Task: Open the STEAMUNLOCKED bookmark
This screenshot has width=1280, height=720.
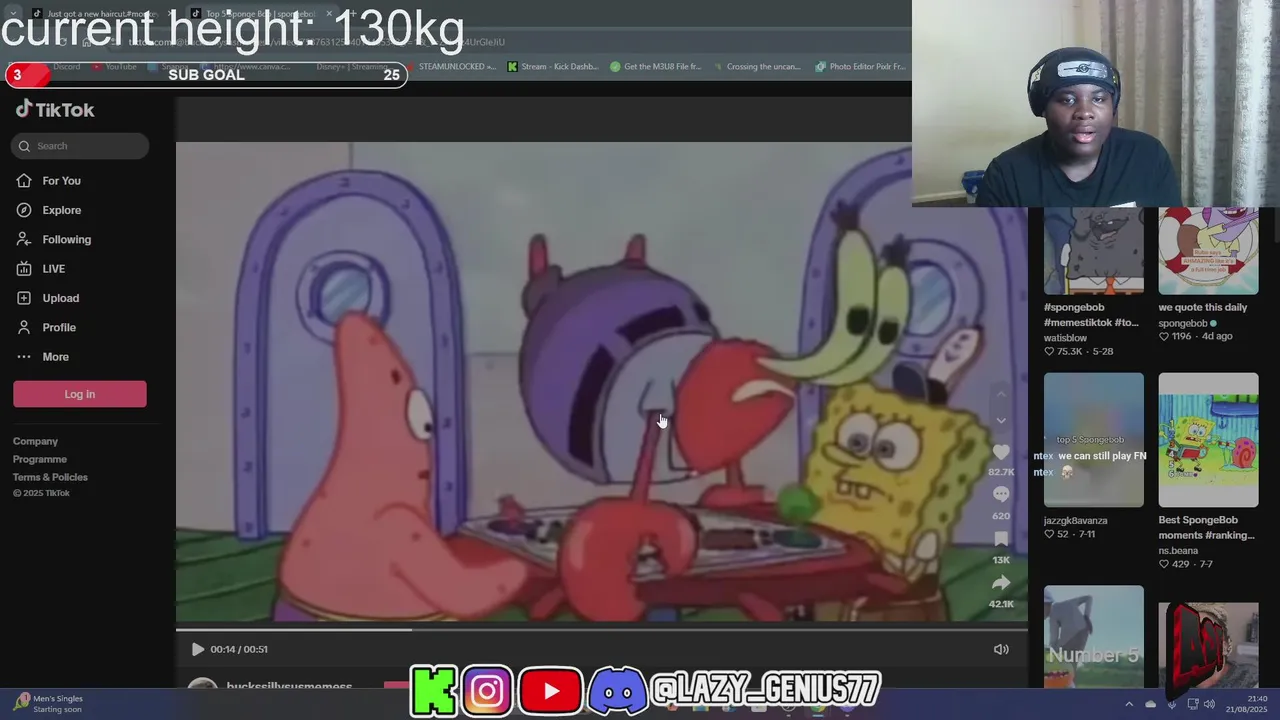Action: point(450,67)
